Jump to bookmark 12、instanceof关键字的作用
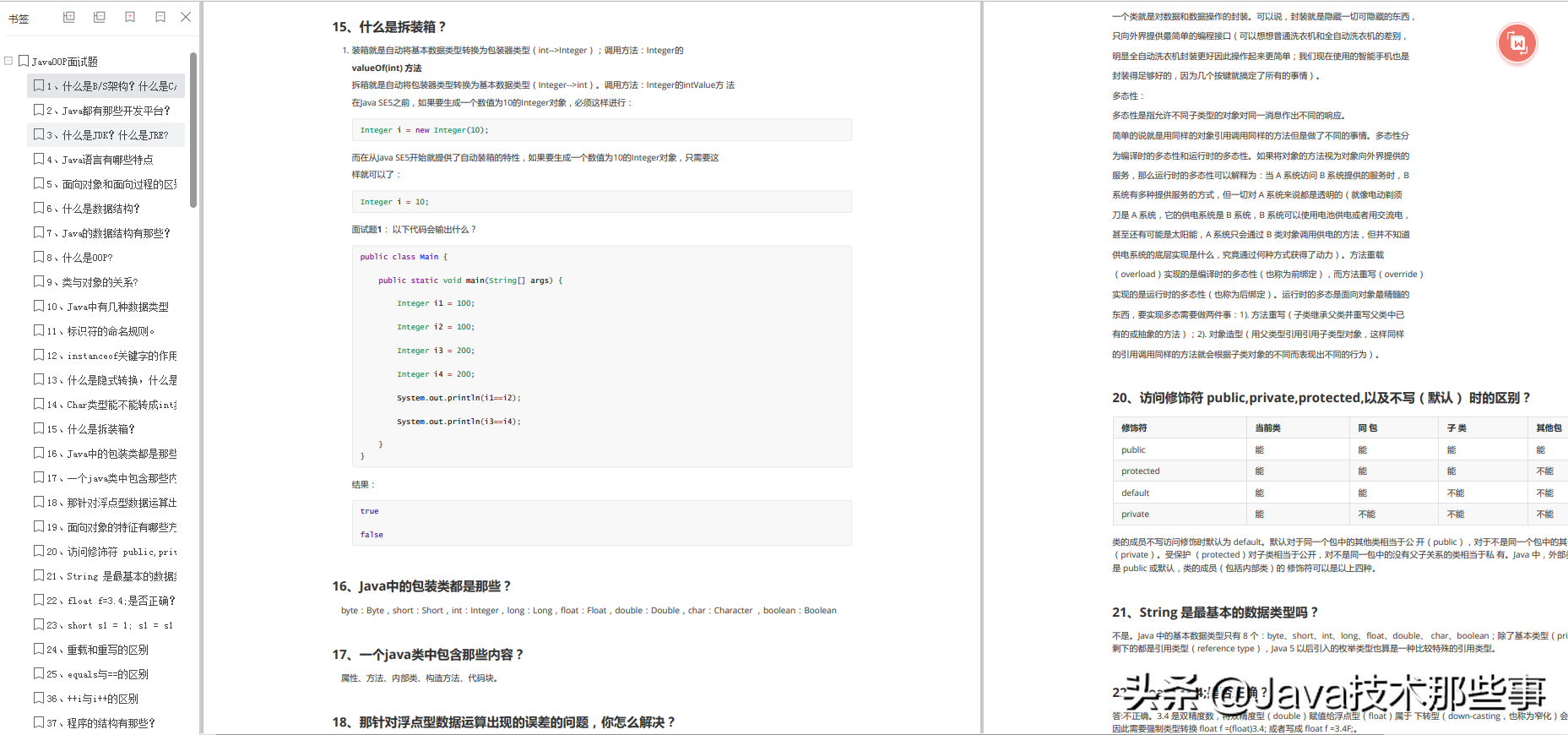Image resolution: width=1568 pixels, height=735 pixels. 106,356
